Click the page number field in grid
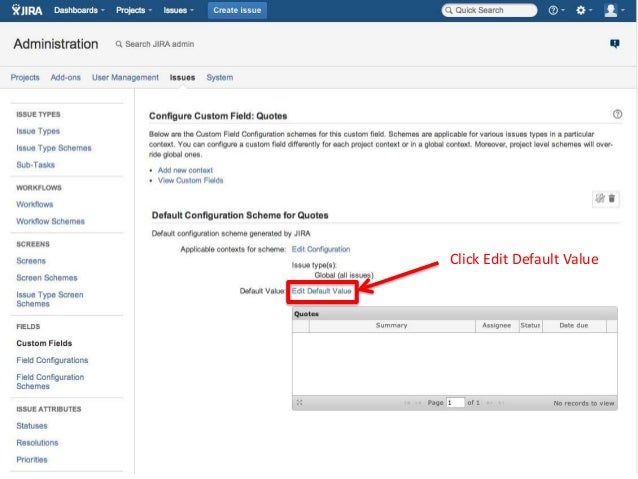Image resolution: width=638 pixels, height=479 pixels. click(455, 402)
